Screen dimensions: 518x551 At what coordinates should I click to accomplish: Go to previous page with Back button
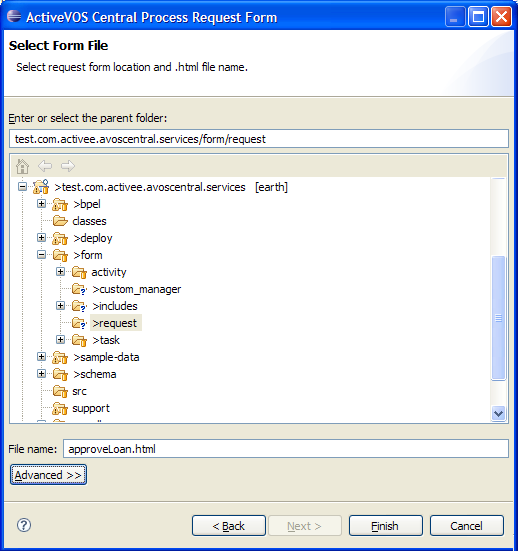click(x=229, y=526)
